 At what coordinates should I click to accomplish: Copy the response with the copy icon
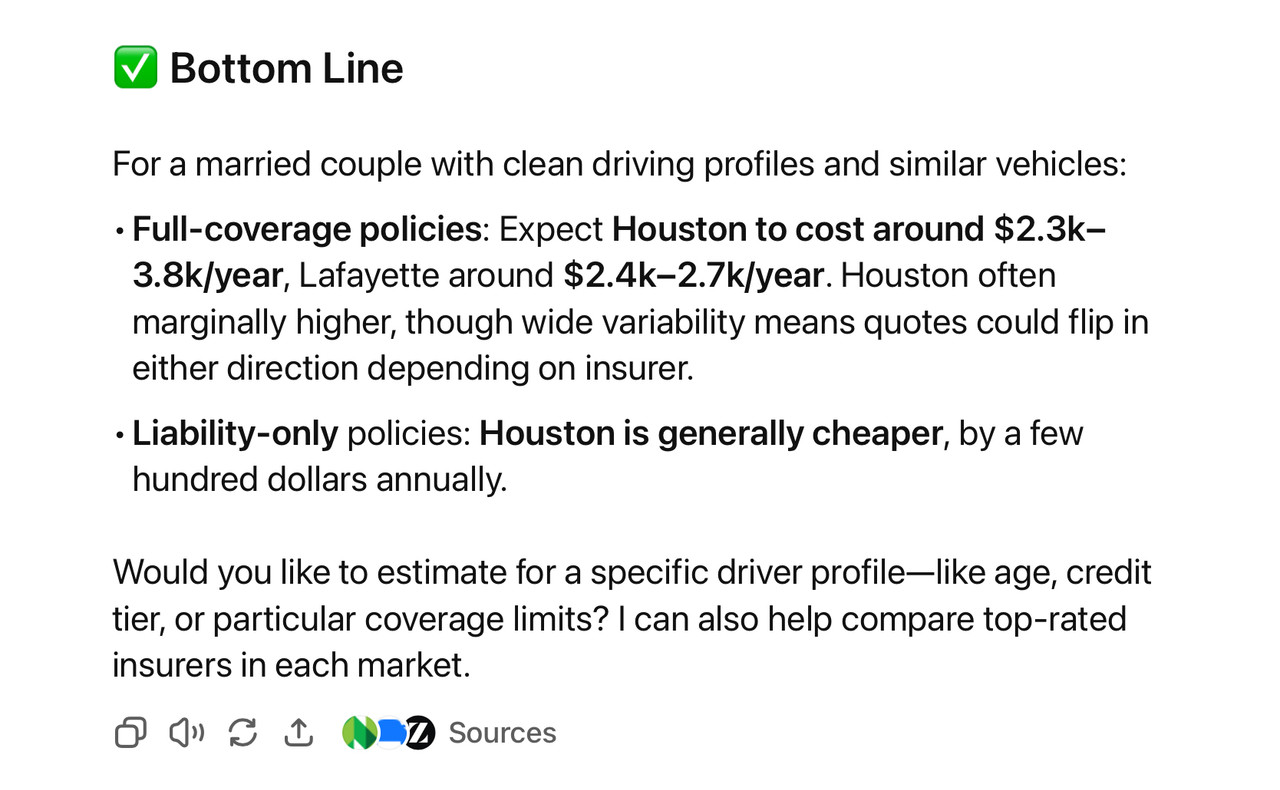130,733
